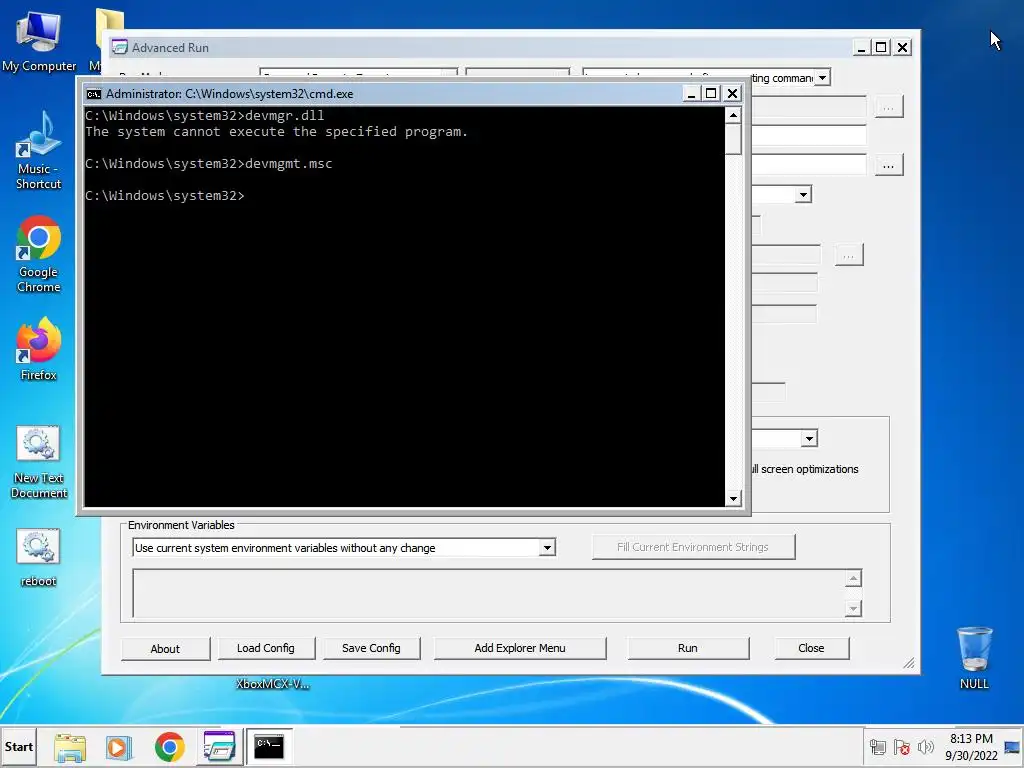
Task: Click the last empty C:\Windows\system32> prompt
Action: pyautogui.click(x=165, y=195)
